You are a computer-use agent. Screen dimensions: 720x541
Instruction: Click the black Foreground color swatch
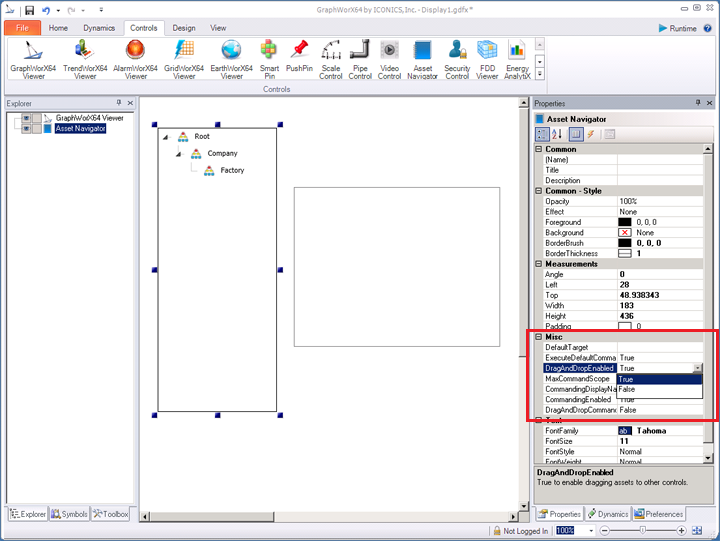coord(625,222)
